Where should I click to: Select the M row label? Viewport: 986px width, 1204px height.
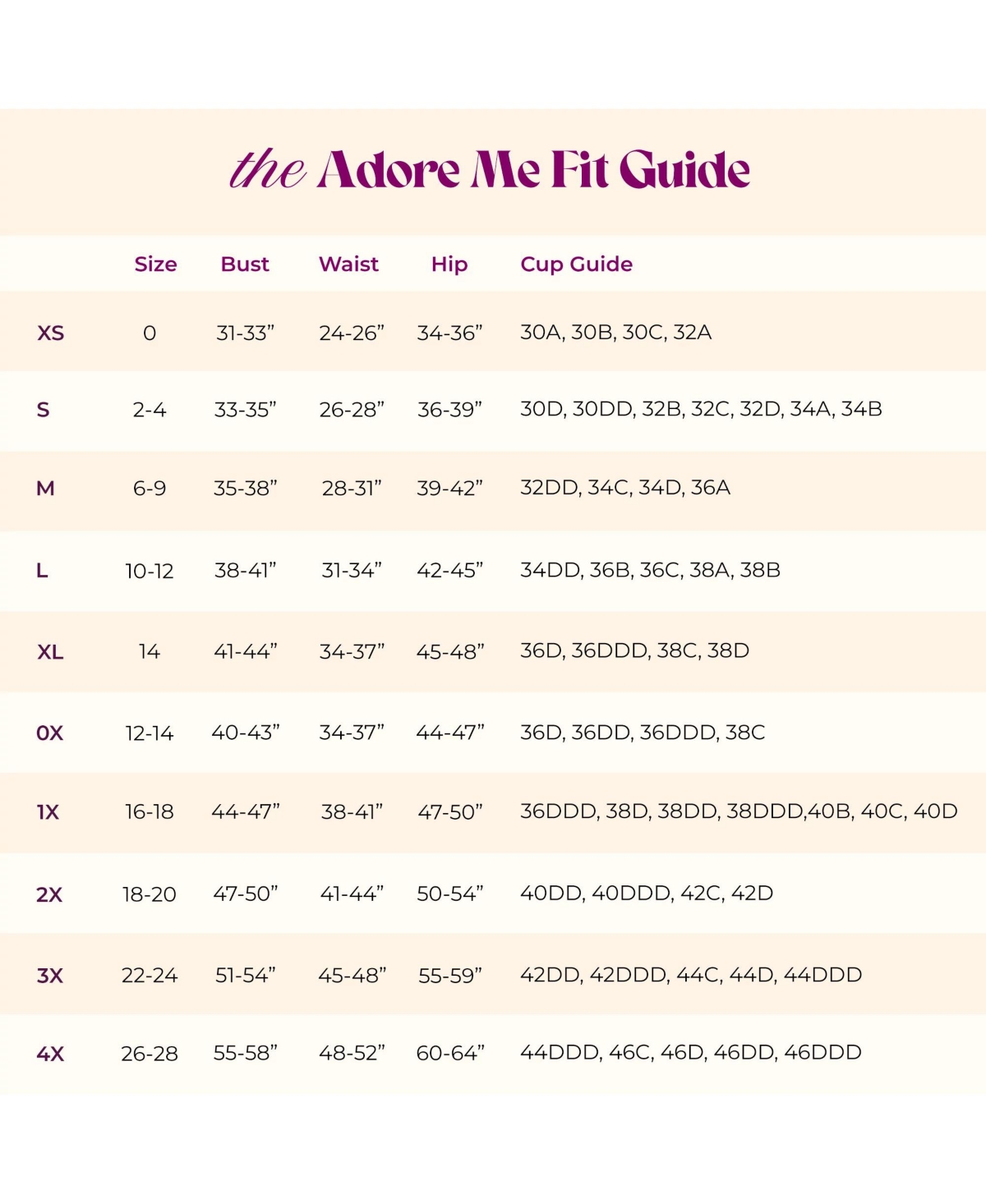45,488
